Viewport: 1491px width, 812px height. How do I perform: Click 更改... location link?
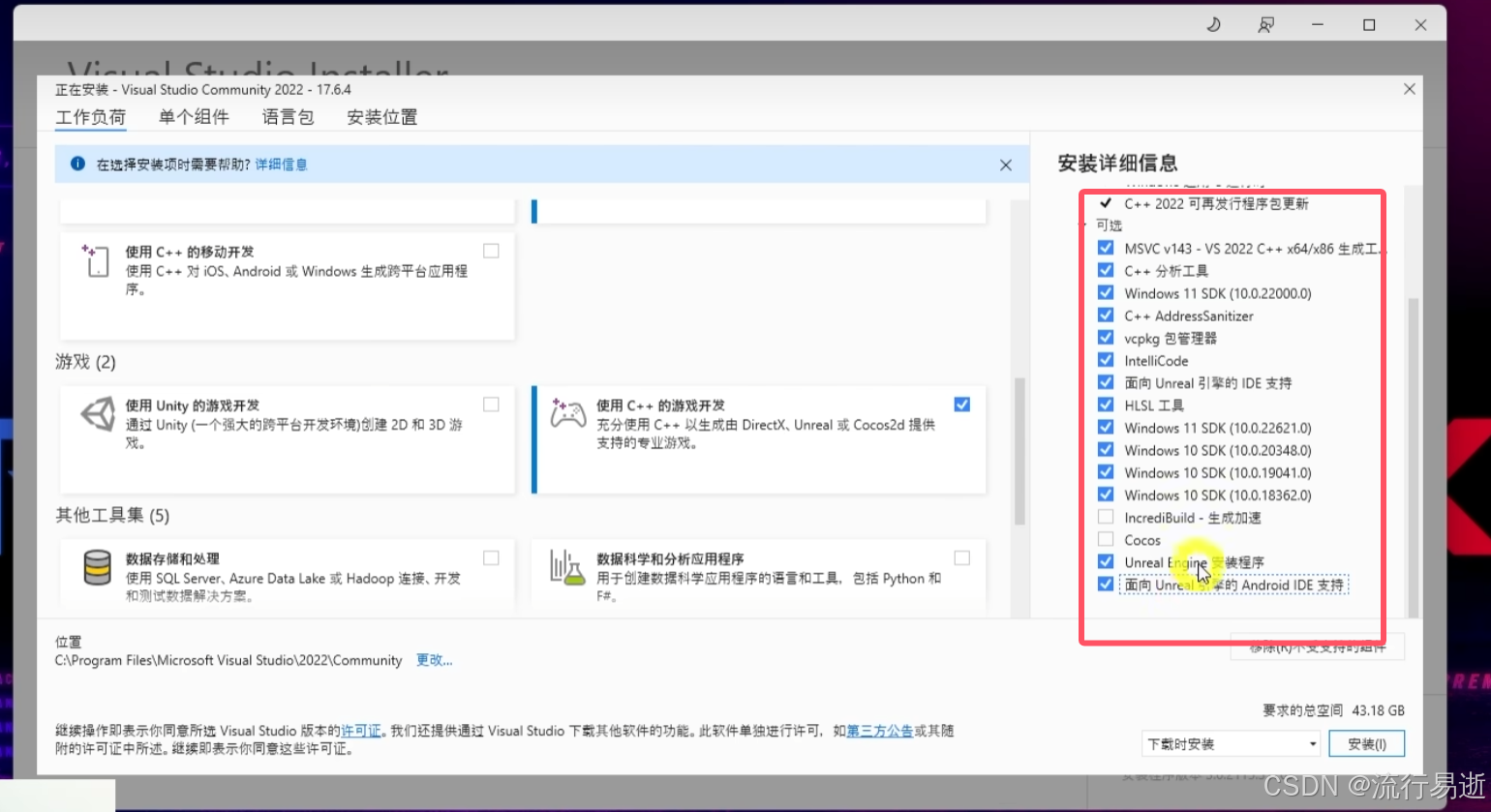point(434,660)
